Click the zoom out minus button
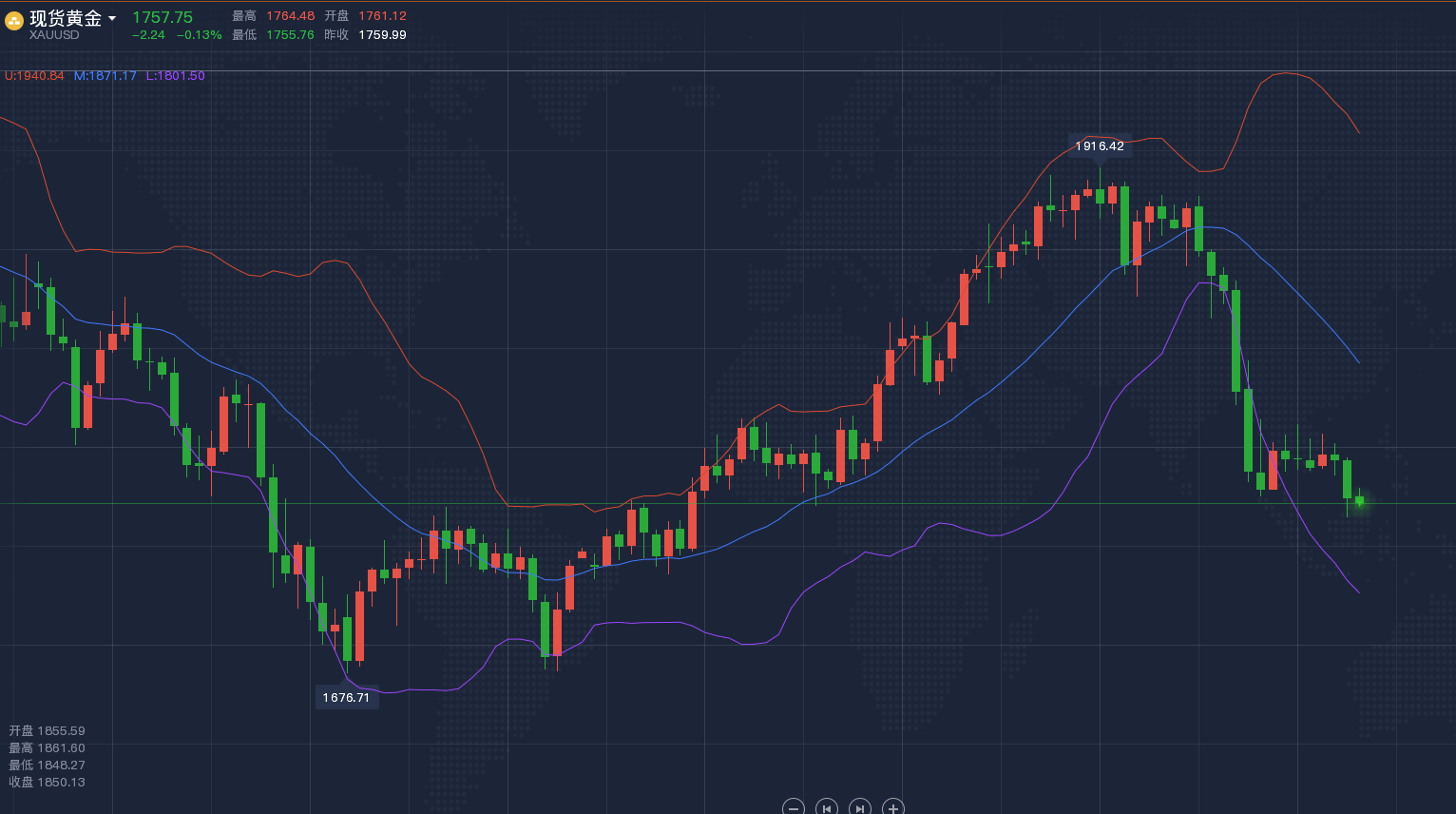This screenshot has height=814, width=1456. tap(794, 807)
